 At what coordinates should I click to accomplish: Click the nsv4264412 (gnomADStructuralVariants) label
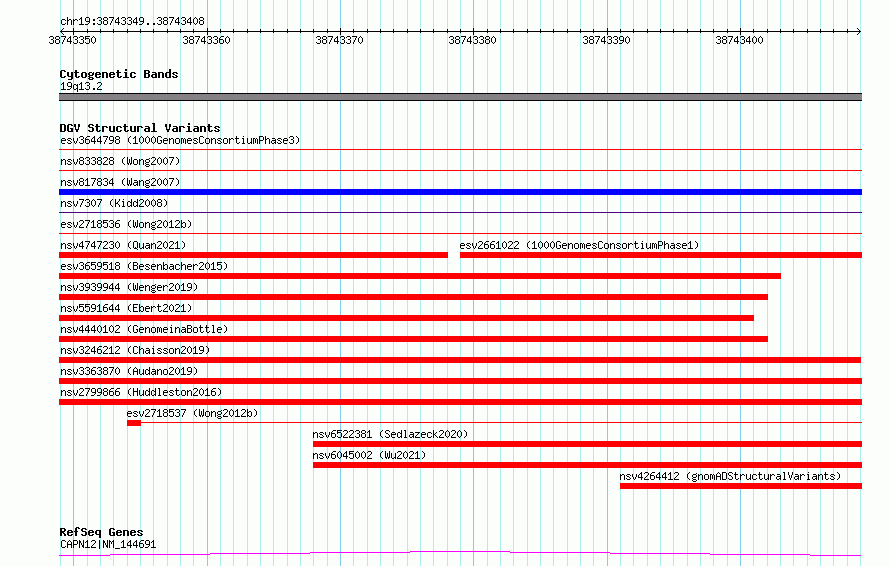point(730,476)
